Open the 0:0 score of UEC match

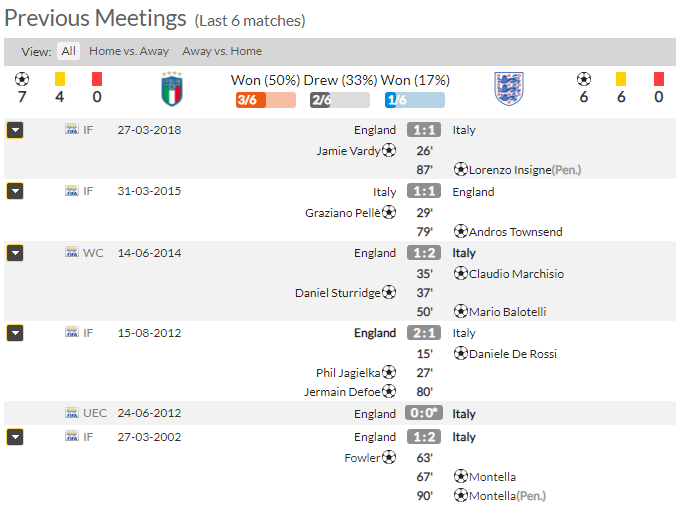point(424,413)
